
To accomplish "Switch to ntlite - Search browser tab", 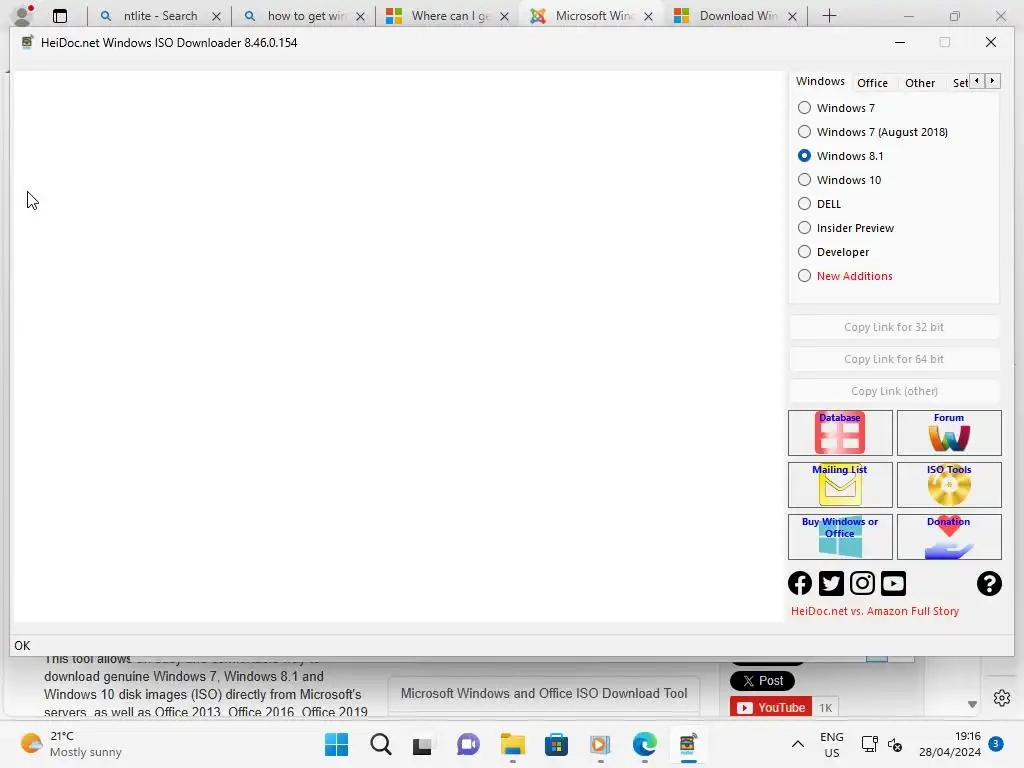I will click(160, 16).
